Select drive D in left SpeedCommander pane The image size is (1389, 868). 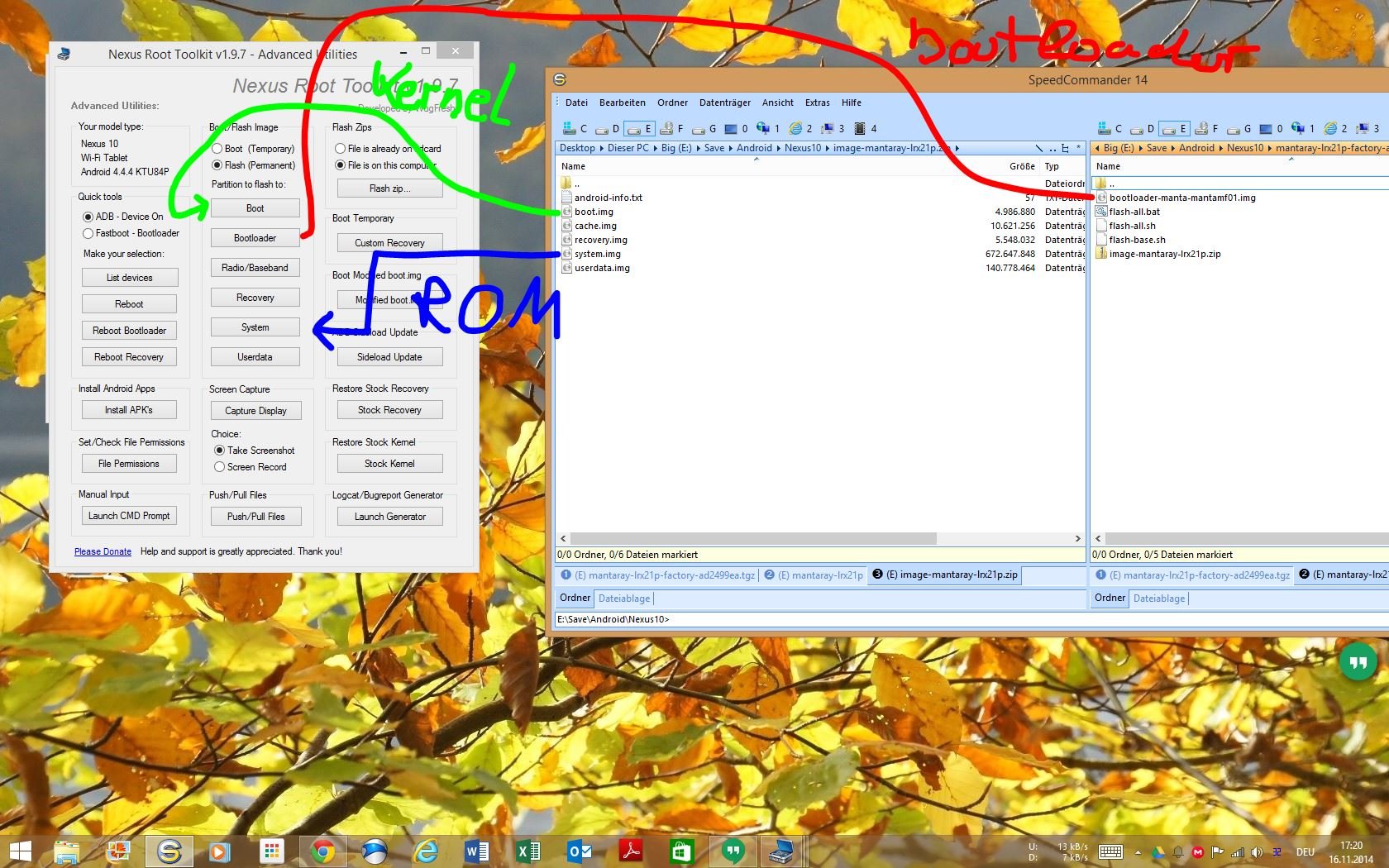click(607, 129)
